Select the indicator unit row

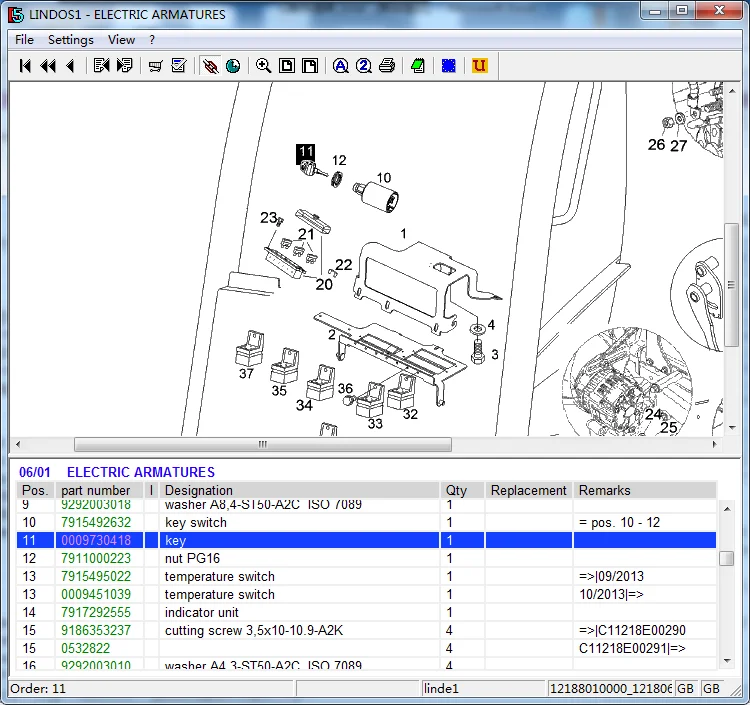click(x=366, y=612)
